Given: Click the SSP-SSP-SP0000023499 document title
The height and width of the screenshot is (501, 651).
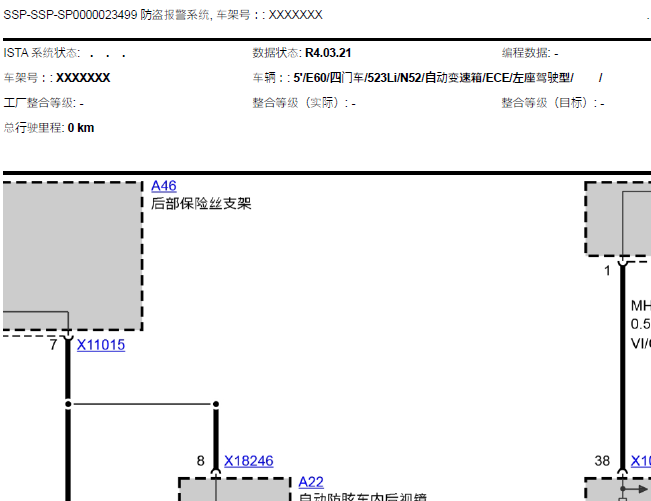Looking at the screenshot, I should pyautogui.click(x=163, y=15).
